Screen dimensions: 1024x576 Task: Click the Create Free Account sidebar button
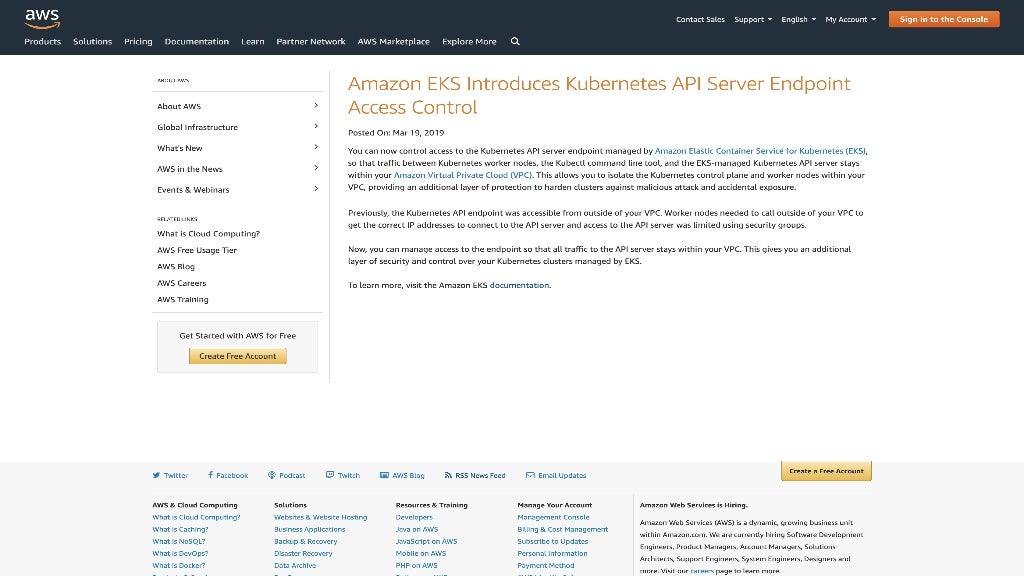tap(238, 356)
